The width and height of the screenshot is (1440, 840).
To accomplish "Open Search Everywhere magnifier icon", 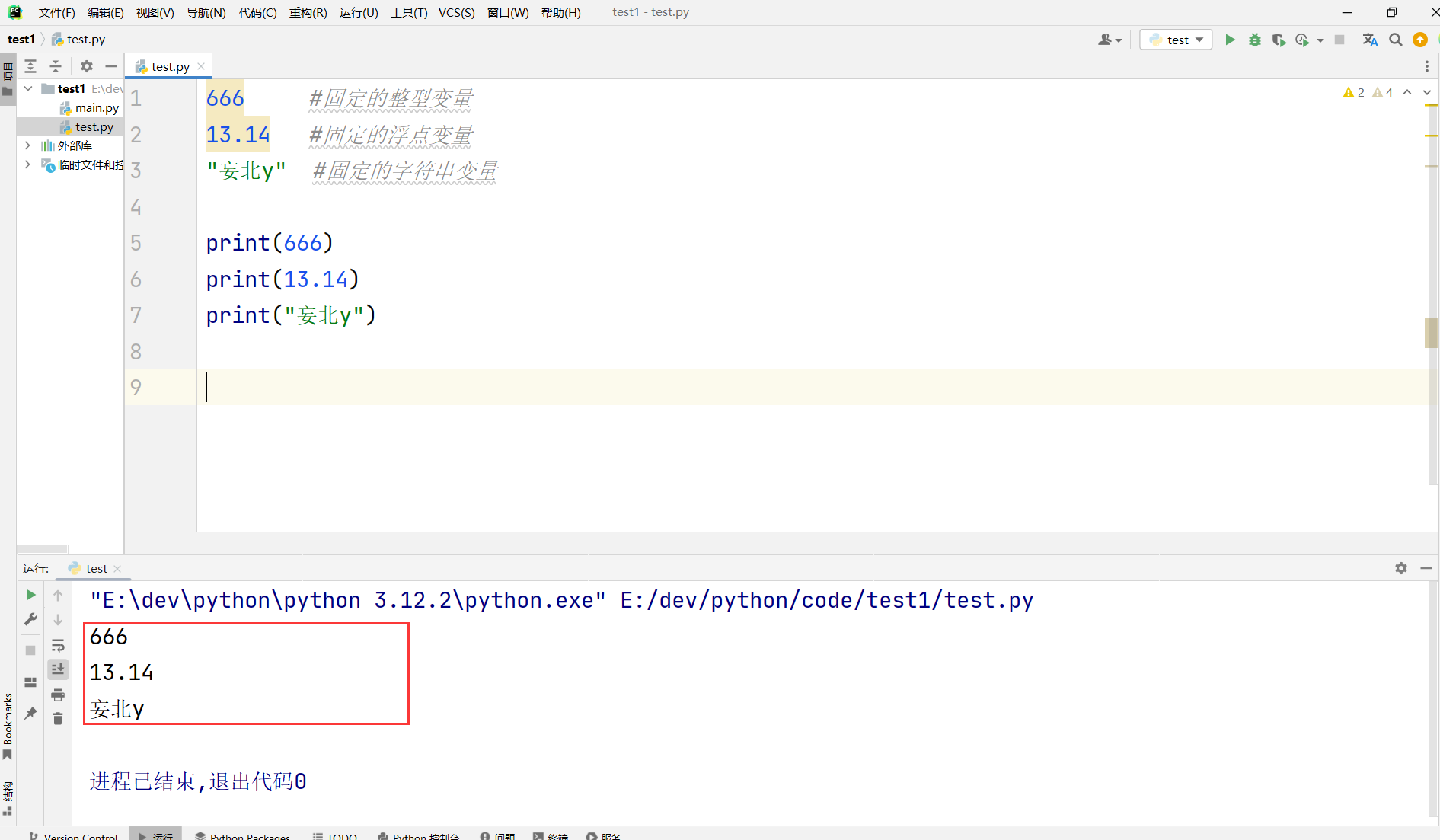I will coord(1396,40).
